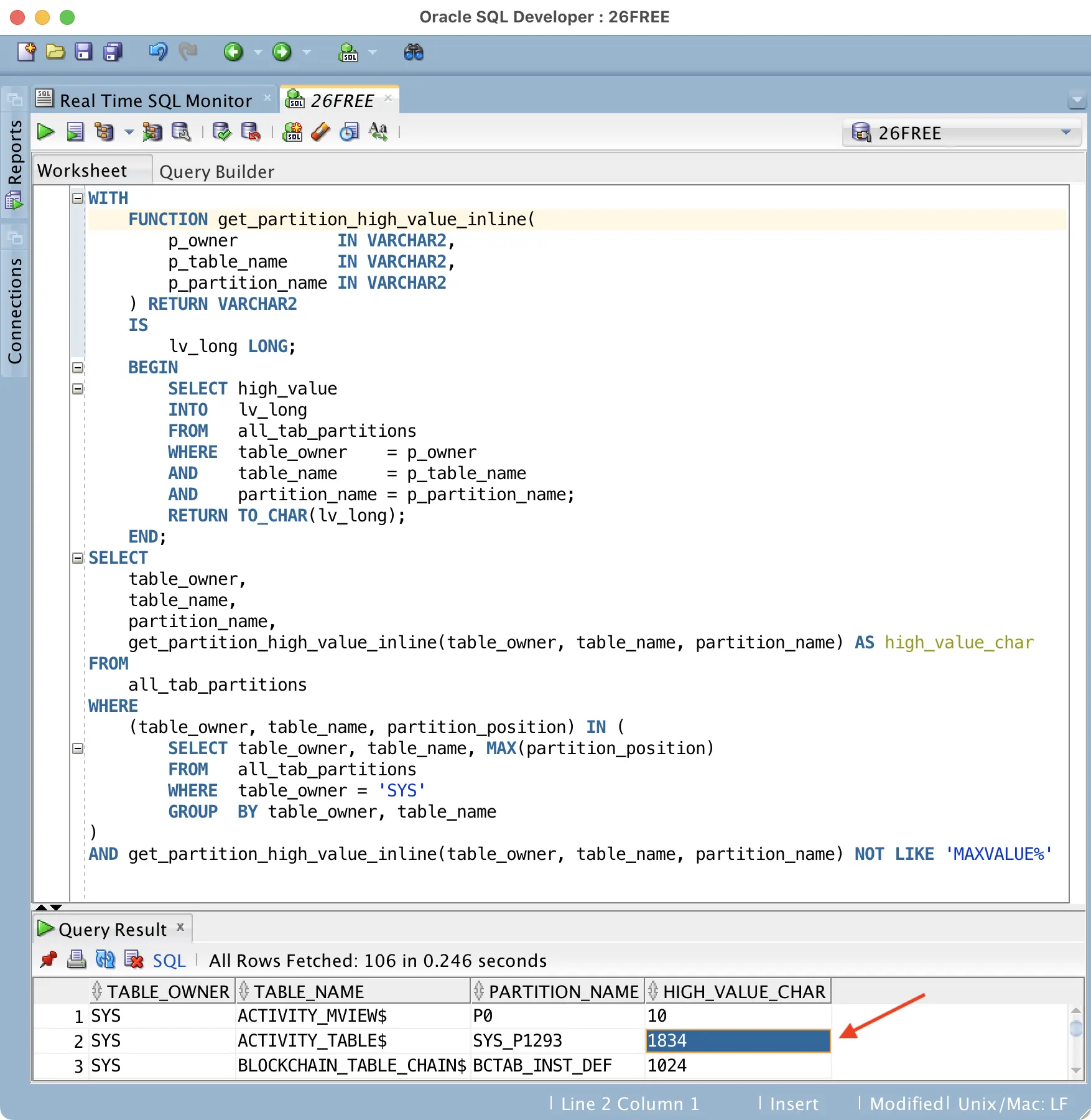The width and height of the screenshot is (1091, 1120).
Task: Open the Autotrace dropdown arrow
Action: [129, 133]
